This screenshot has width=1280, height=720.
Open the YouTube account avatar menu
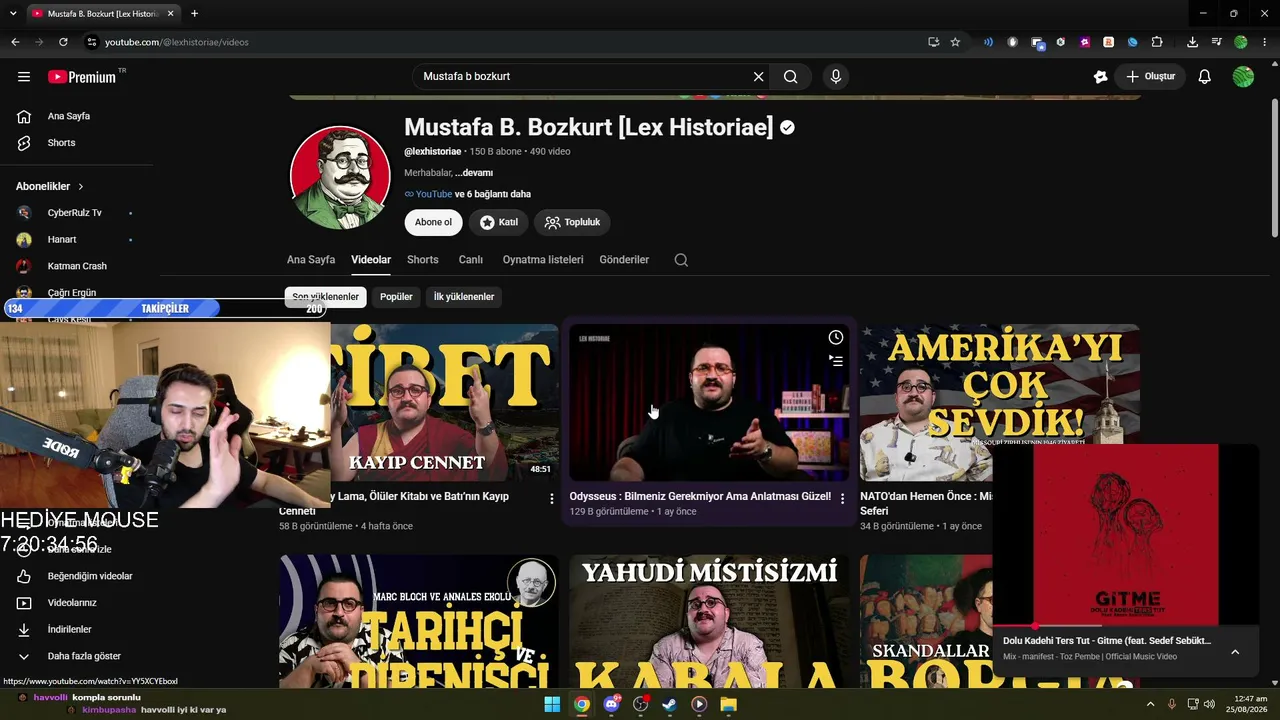(x=1243, y=77)
